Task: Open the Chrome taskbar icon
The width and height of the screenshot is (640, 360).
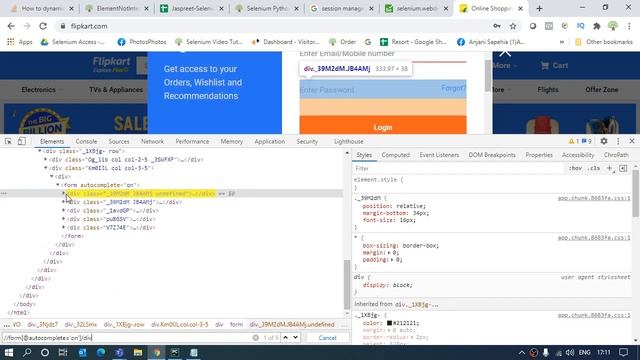Action: click(x=157, y=352)
